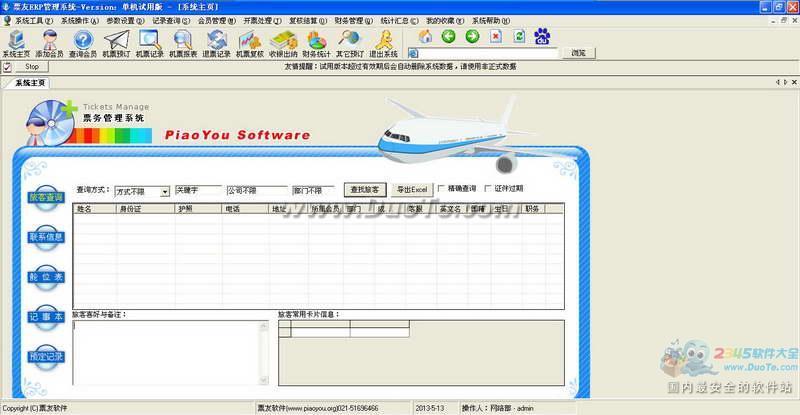Click the 导出Excel button
The height and width of the screenshot is (415, 800).
412,189
